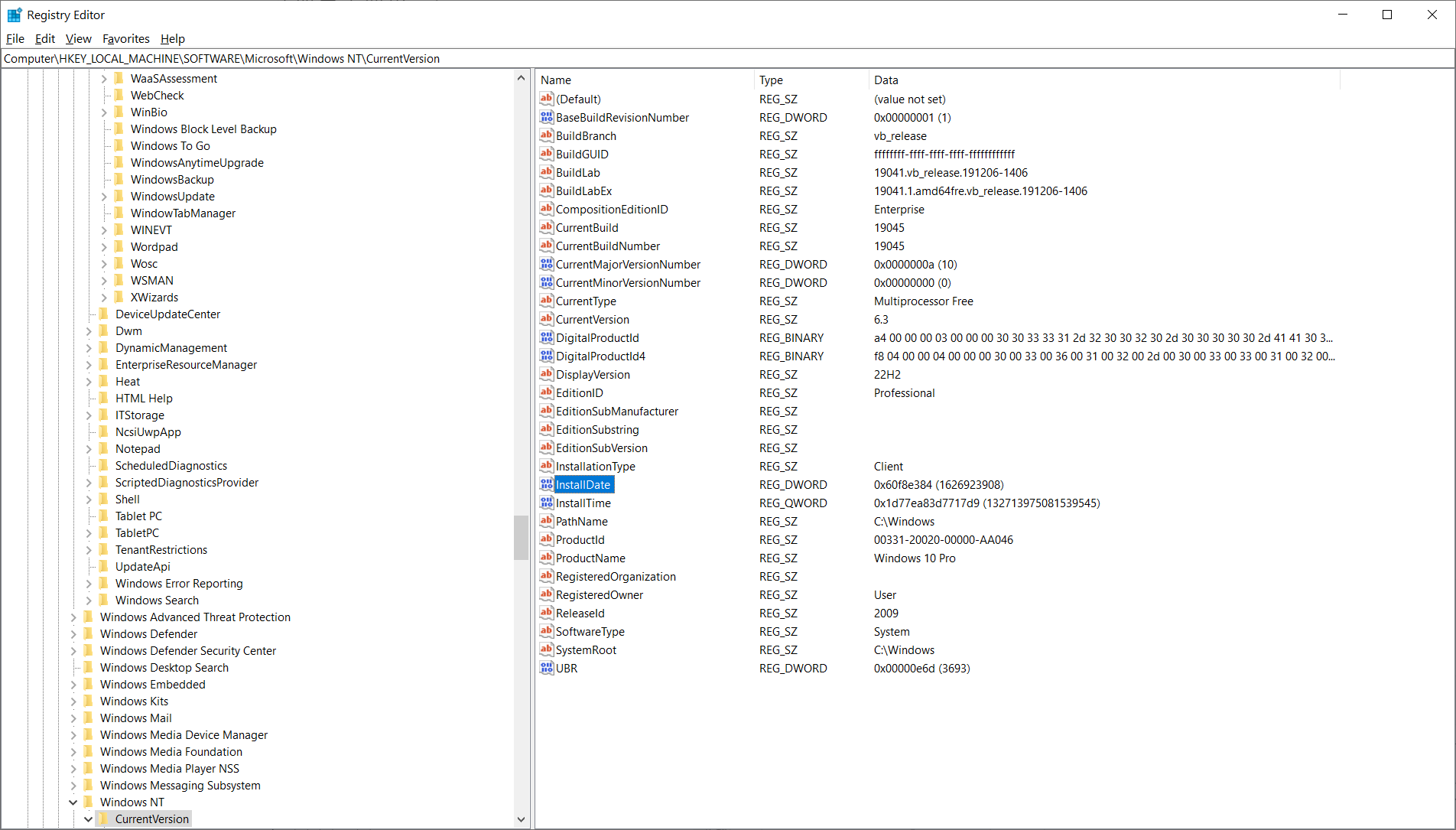The height and width of the screenshot is (830, 1456).
Task: Click the Registry Editor title bar icon
Action: point(14,15)
